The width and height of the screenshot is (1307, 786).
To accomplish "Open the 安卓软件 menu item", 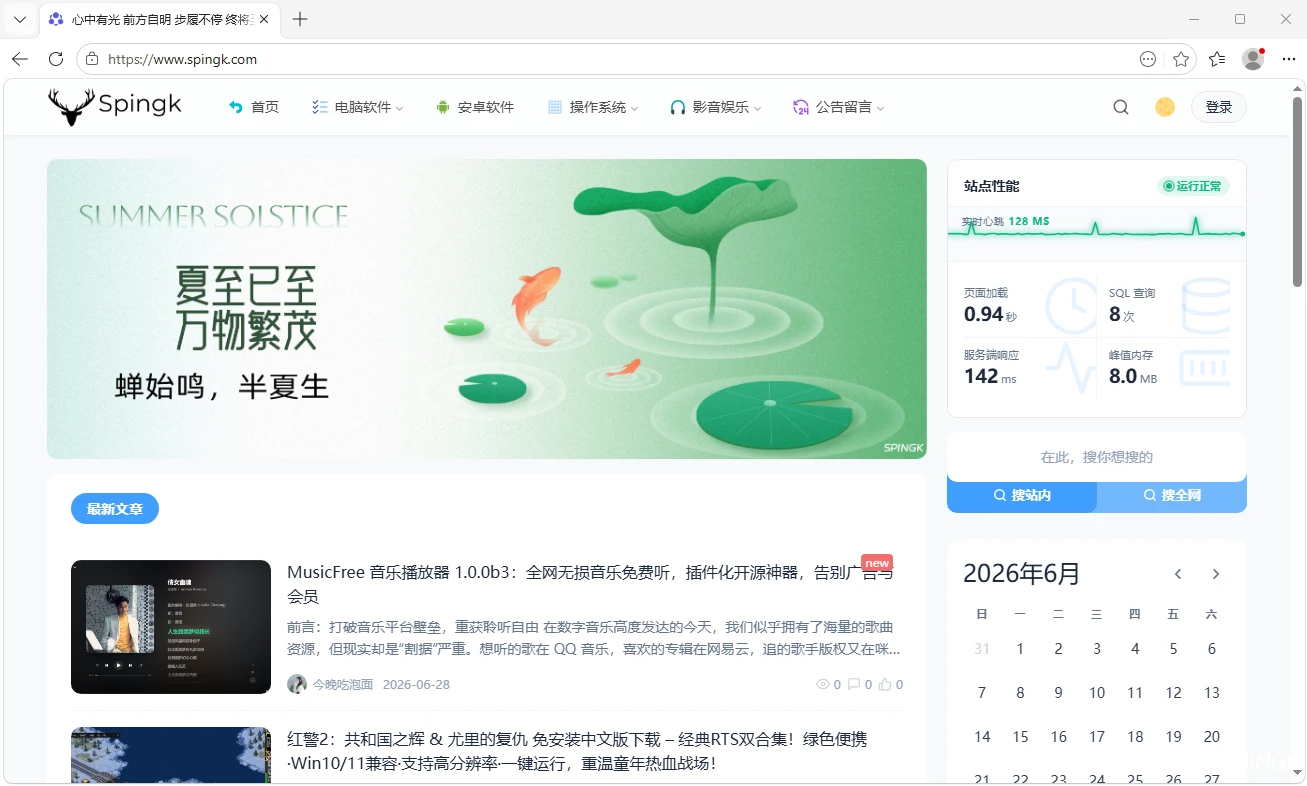I will click(x=475, y=107).
